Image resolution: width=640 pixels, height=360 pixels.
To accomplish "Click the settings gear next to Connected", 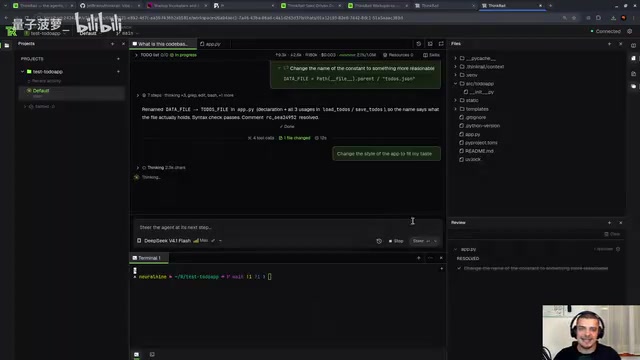I will (629, 31).
